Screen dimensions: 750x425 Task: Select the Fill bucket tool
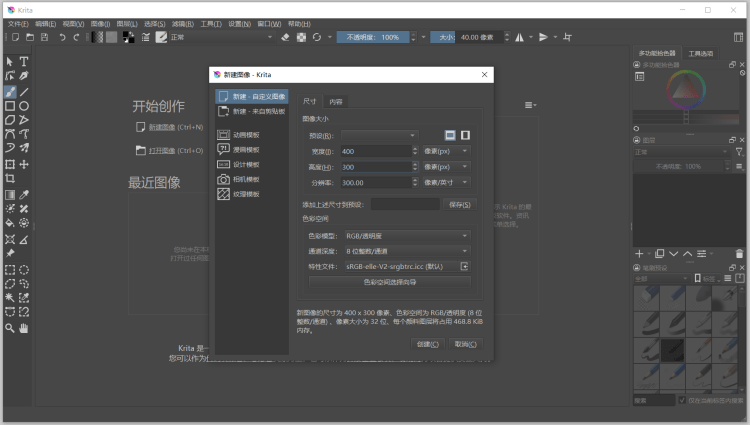(10, 223)
